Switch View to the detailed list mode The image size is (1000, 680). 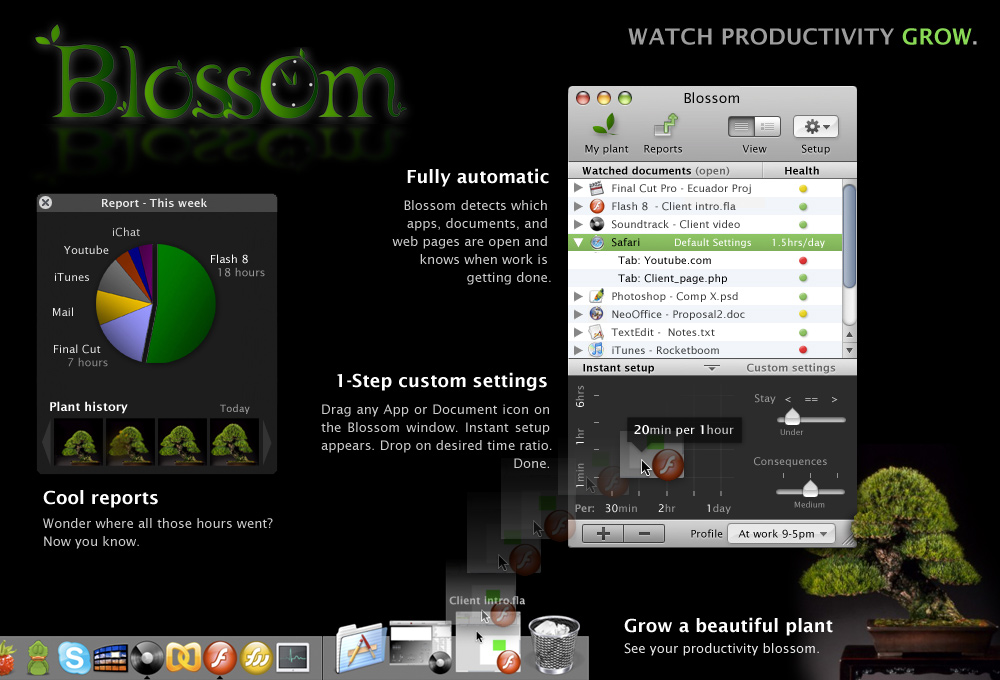click(x=767, y=126)
